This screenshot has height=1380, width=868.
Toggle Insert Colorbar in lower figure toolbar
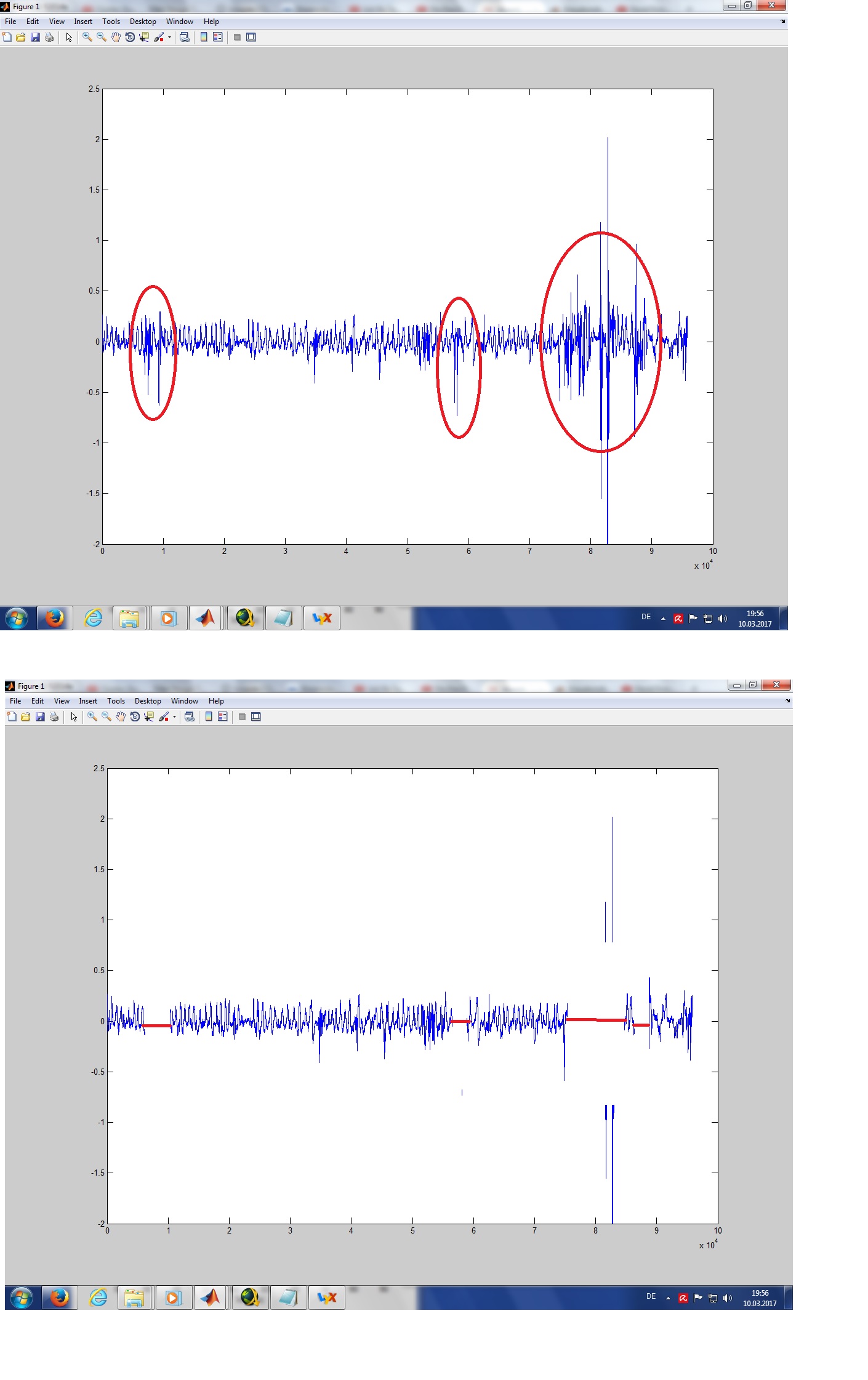(209, 717)
